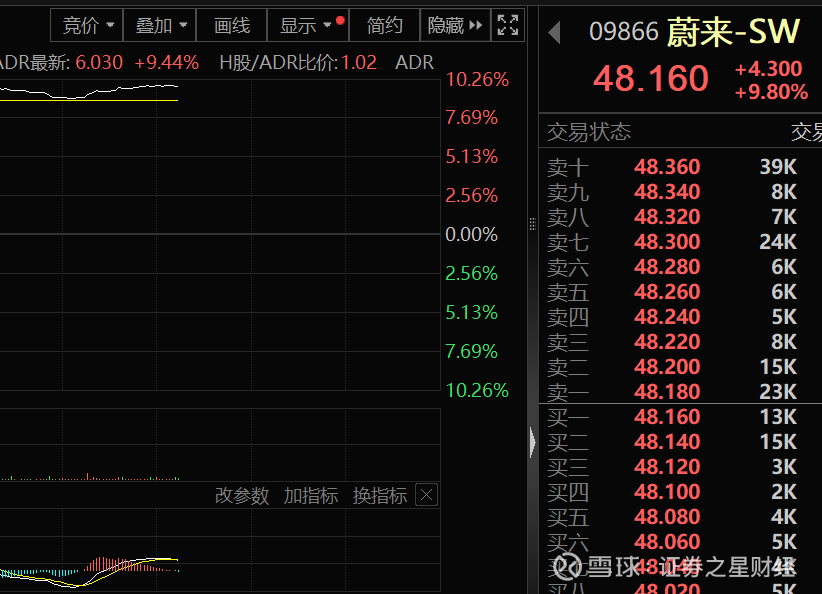Select 买三 bid price 48.120
This screenshot has width=822, height=594.
(x=667, y=467)
